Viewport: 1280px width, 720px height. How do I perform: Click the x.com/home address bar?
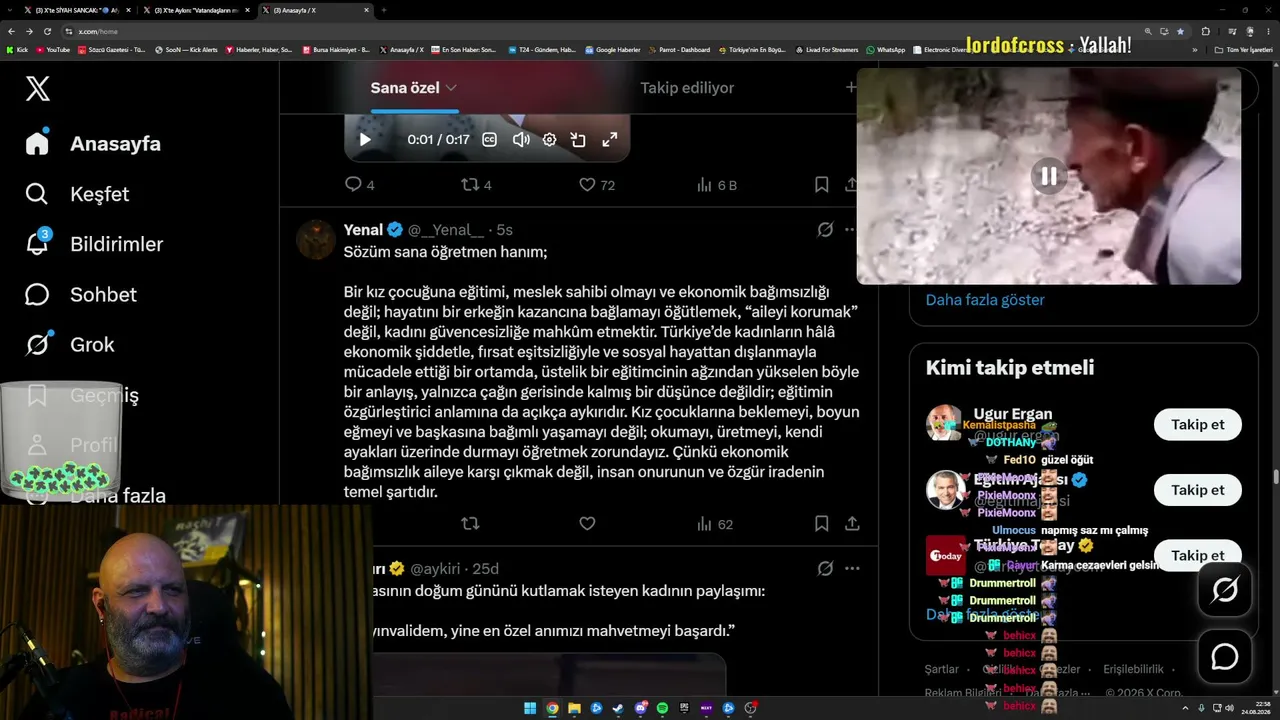600,31
